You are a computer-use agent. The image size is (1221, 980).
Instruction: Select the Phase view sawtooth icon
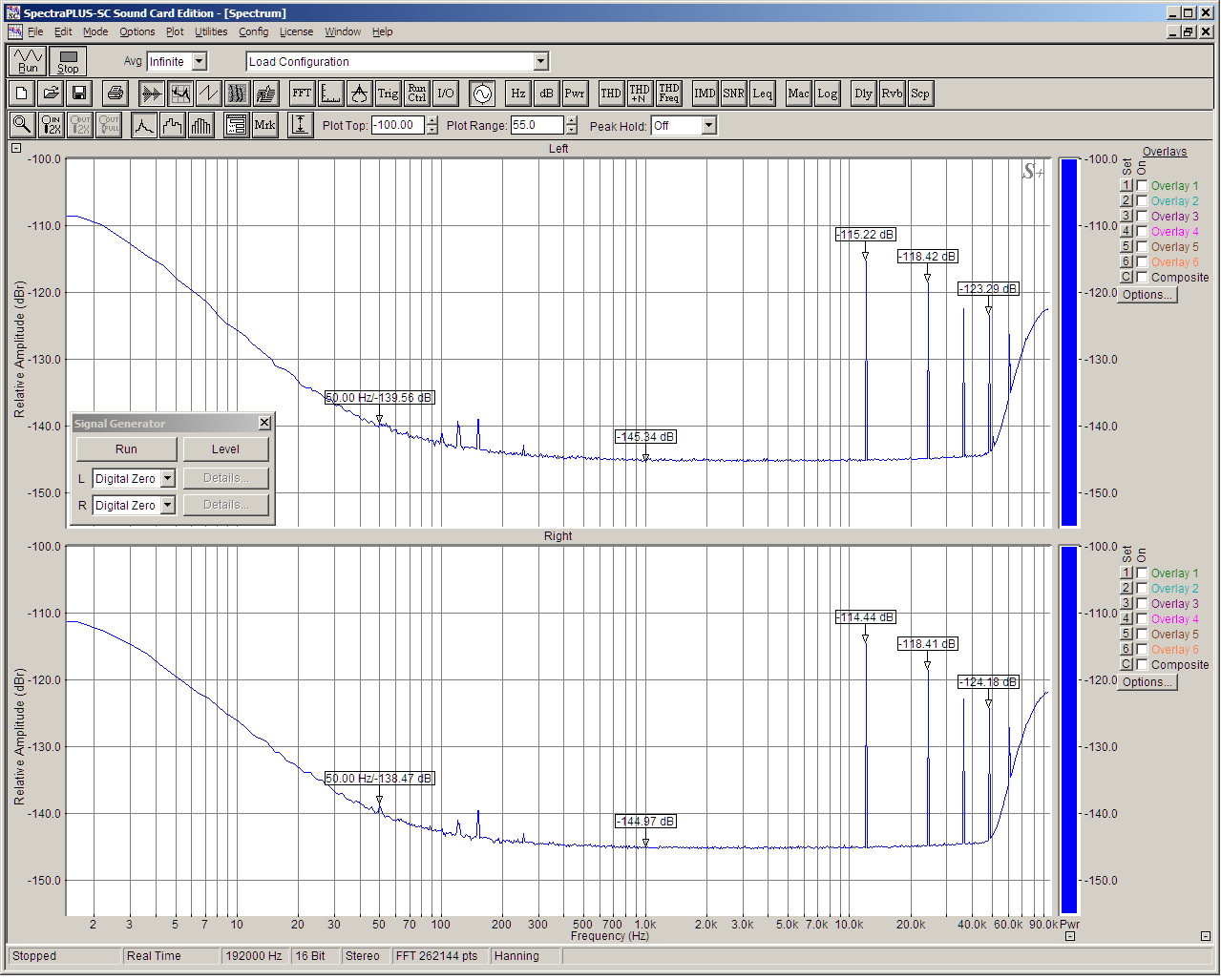point(208,94)
